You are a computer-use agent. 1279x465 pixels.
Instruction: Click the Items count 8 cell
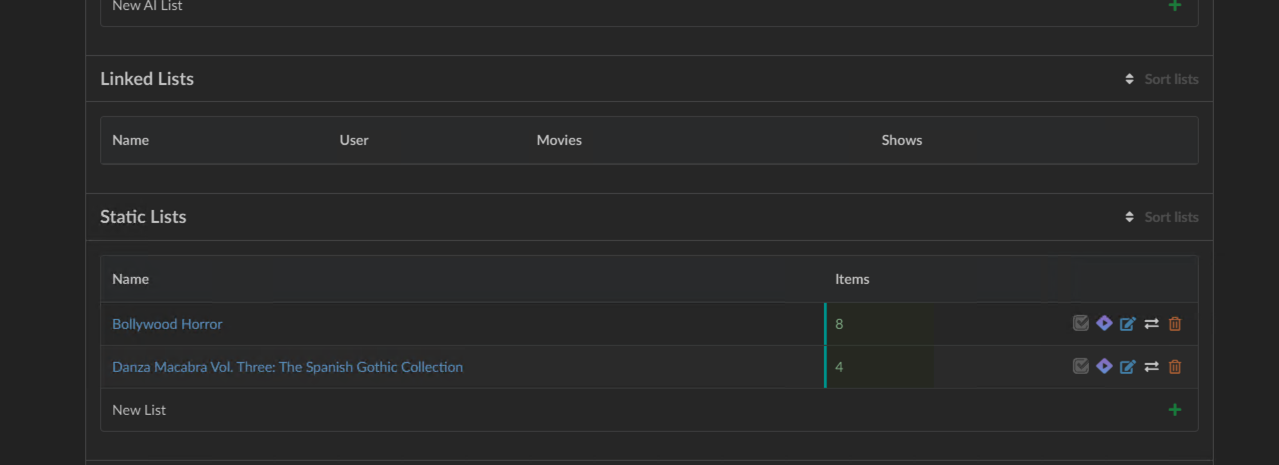click(x=839, y=324)
